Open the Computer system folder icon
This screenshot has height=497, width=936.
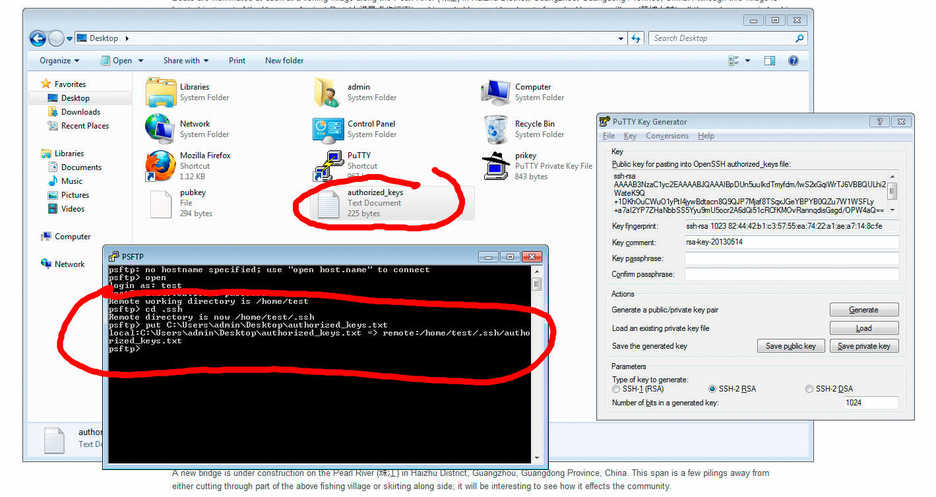point(495,92)
